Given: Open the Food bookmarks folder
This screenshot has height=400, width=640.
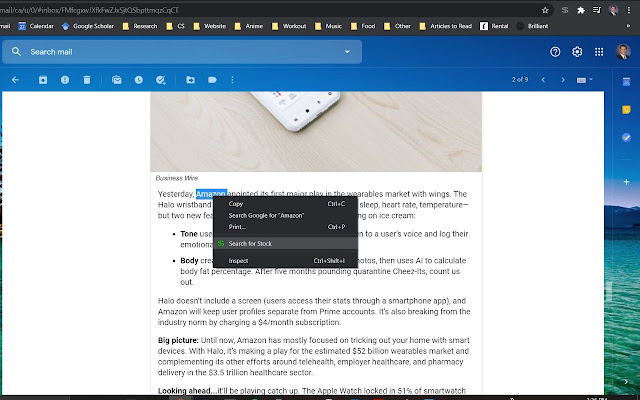Looking at the screenshot, I should (363, 26).
